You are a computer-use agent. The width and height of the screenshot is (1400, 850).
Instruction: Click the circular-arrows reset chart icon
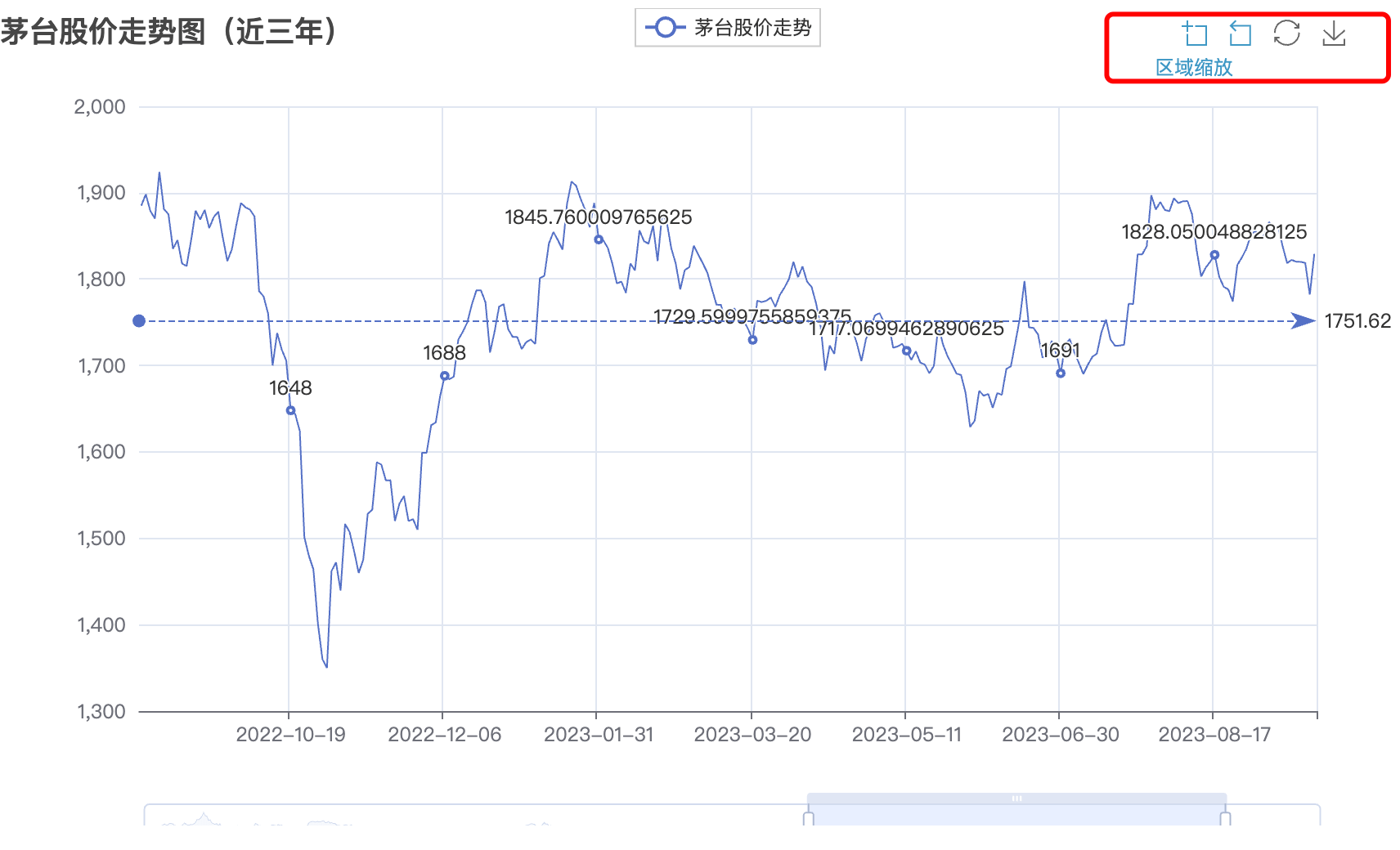coord(1286,34)
